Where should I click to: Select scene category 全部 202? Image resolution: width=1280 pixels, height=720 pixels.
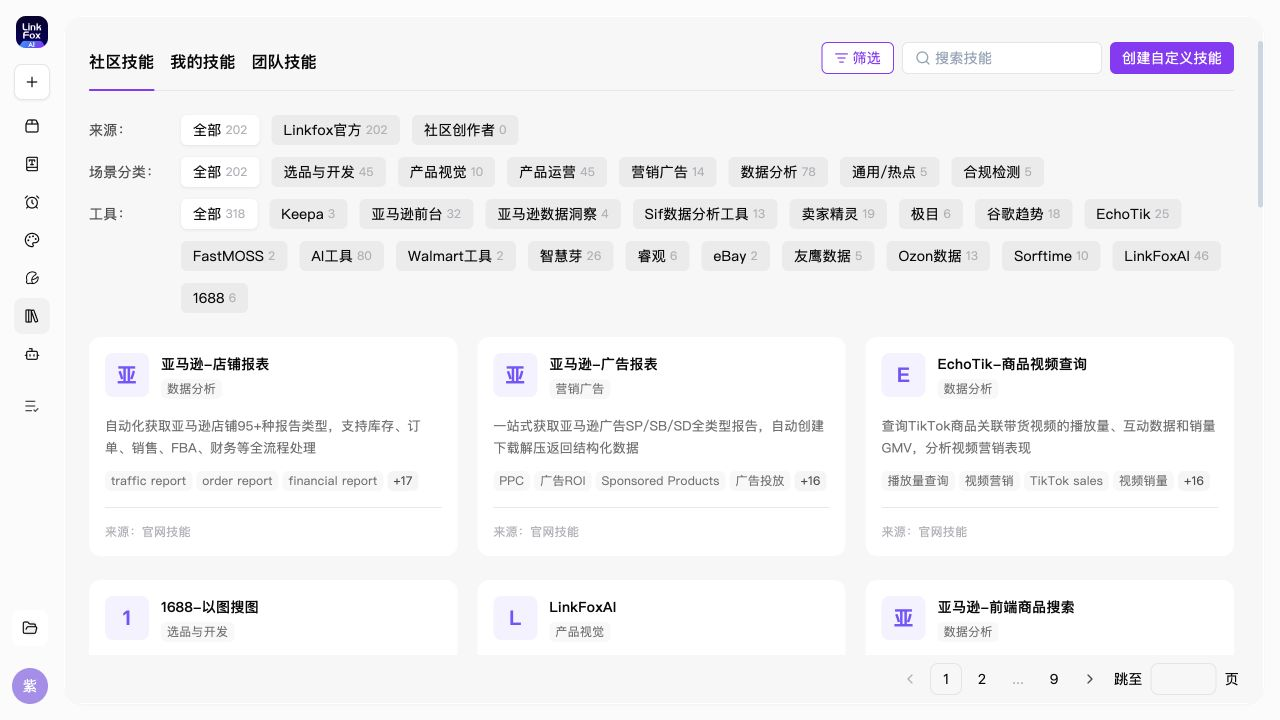(220, 172)
